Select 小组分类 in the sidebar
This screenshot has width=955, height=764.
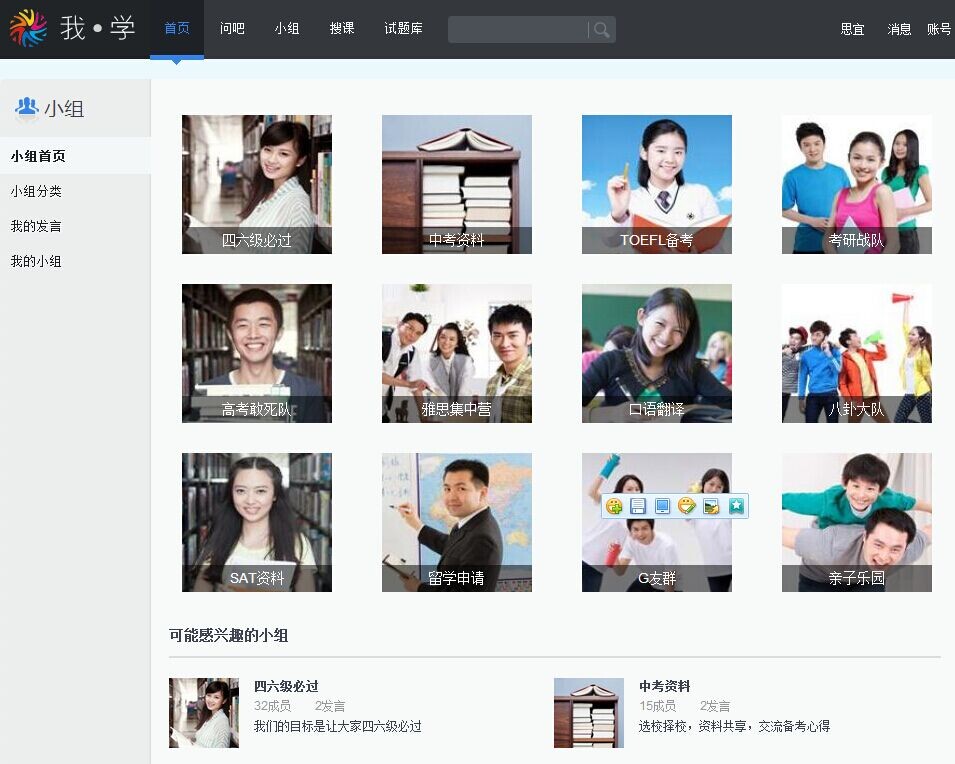pyautogui.click(x=36, y=191)
